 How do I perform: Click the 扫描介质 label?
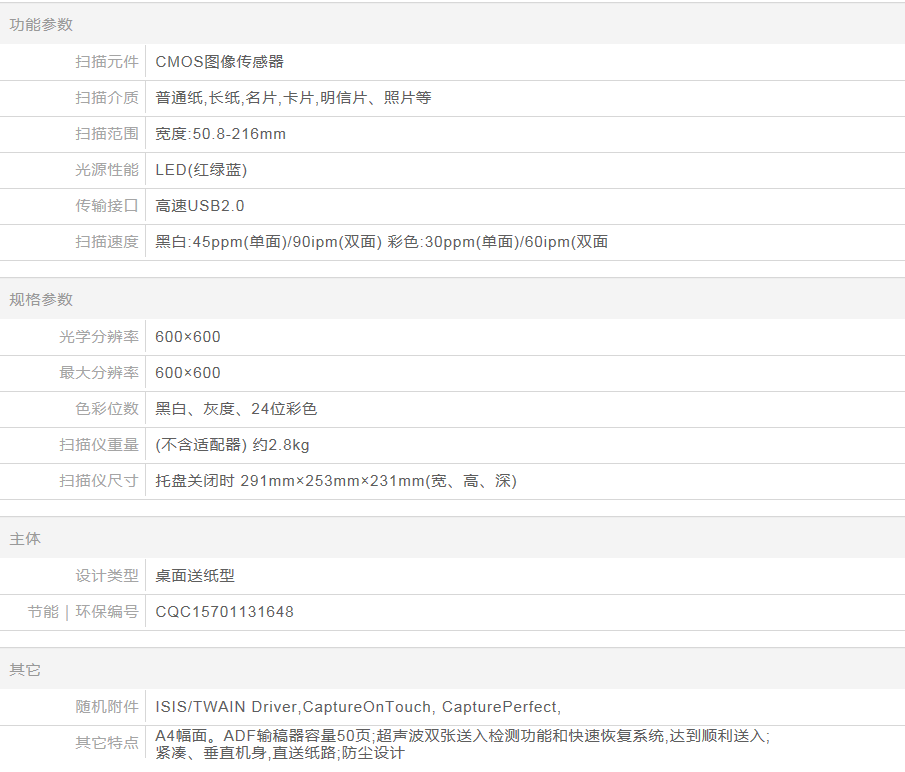107,98
